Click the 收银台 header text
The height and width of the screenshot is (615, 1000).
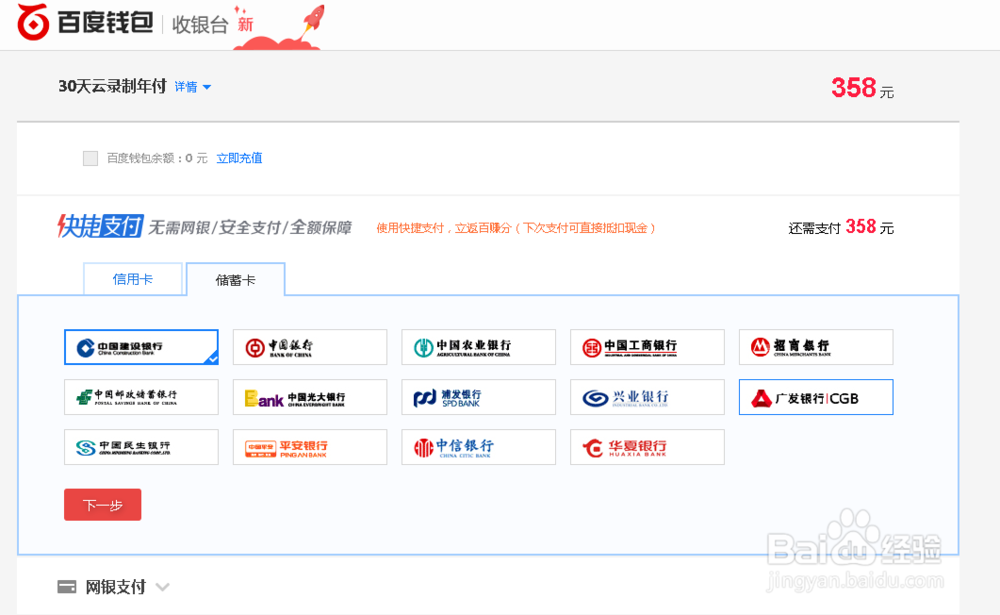click(200, 25)
